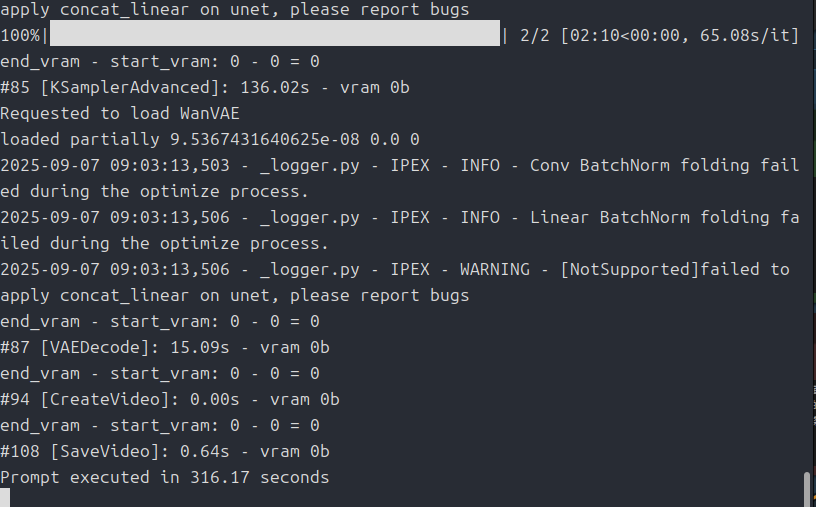Click the 'loaded partially 9.5367431640625e-08' line
Screen dimensions: 816x507
click(210, 139)
